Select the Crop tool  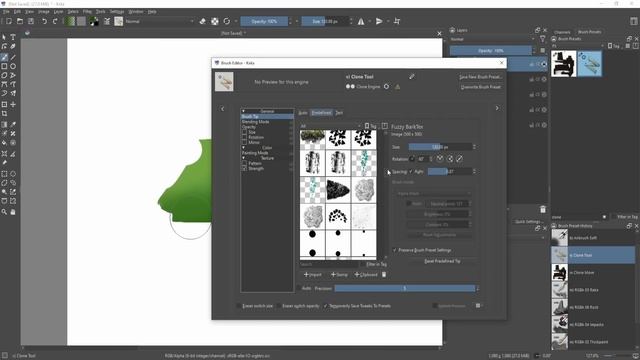(x=4, y=113)
